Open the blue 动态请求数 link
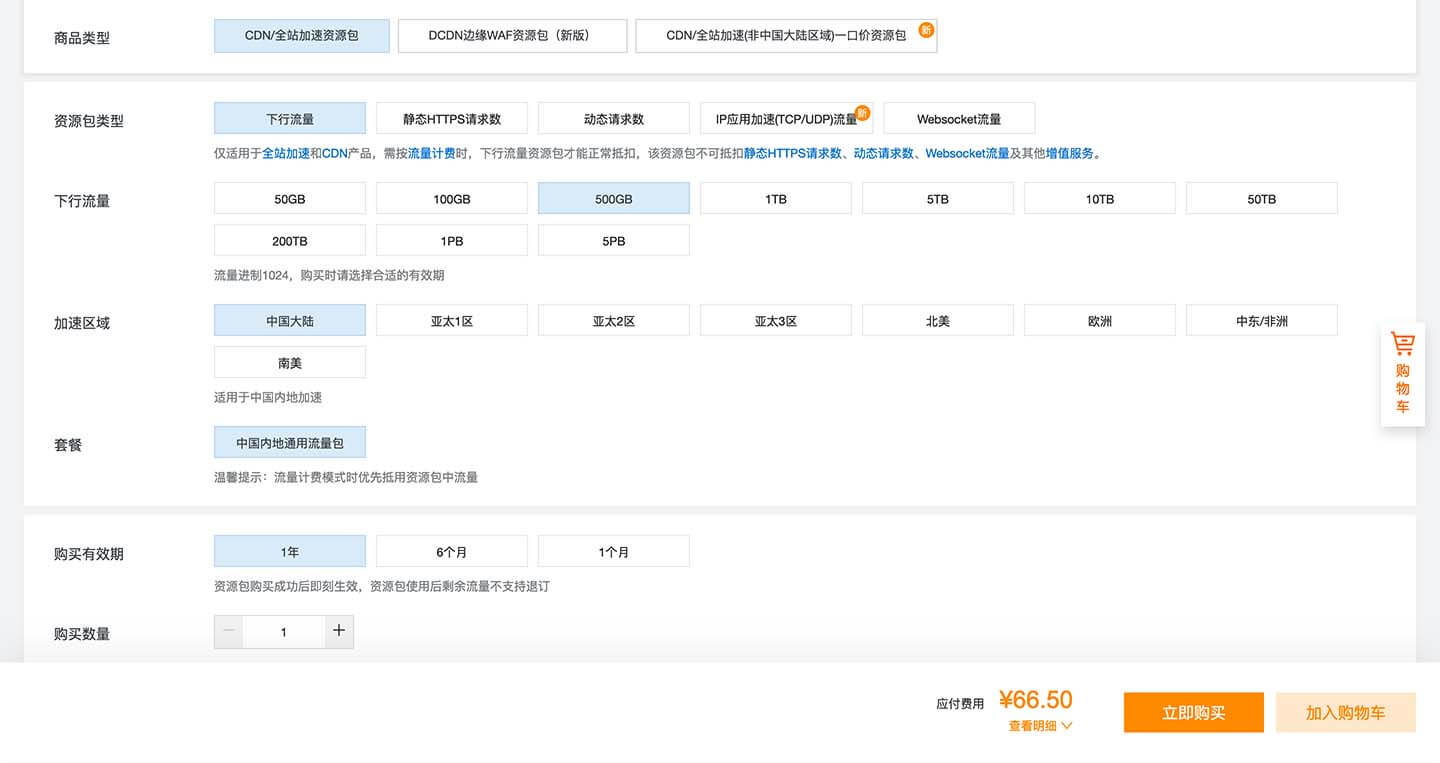Viewport: 1440px width, 763px height. [x=884, y=153]
